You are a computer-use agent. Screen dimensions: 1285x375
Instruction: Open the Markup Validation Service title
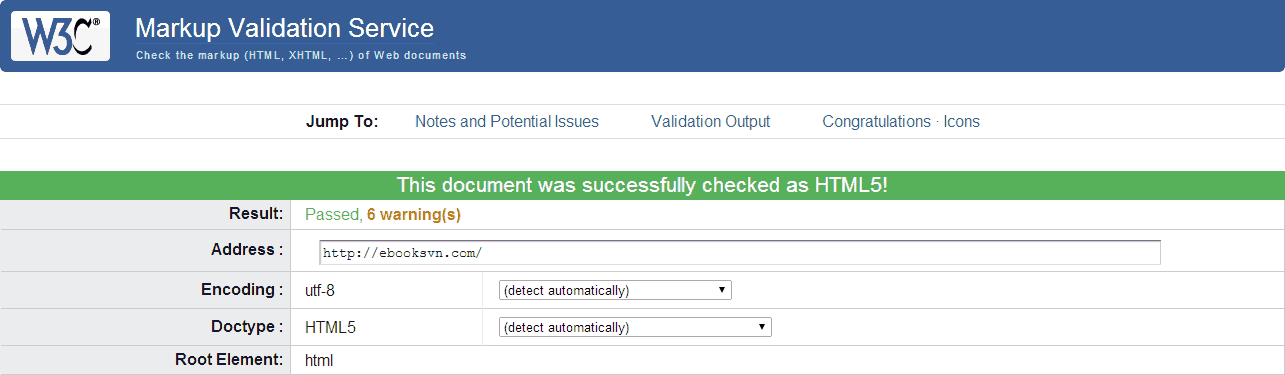click(x=284, y=28)
